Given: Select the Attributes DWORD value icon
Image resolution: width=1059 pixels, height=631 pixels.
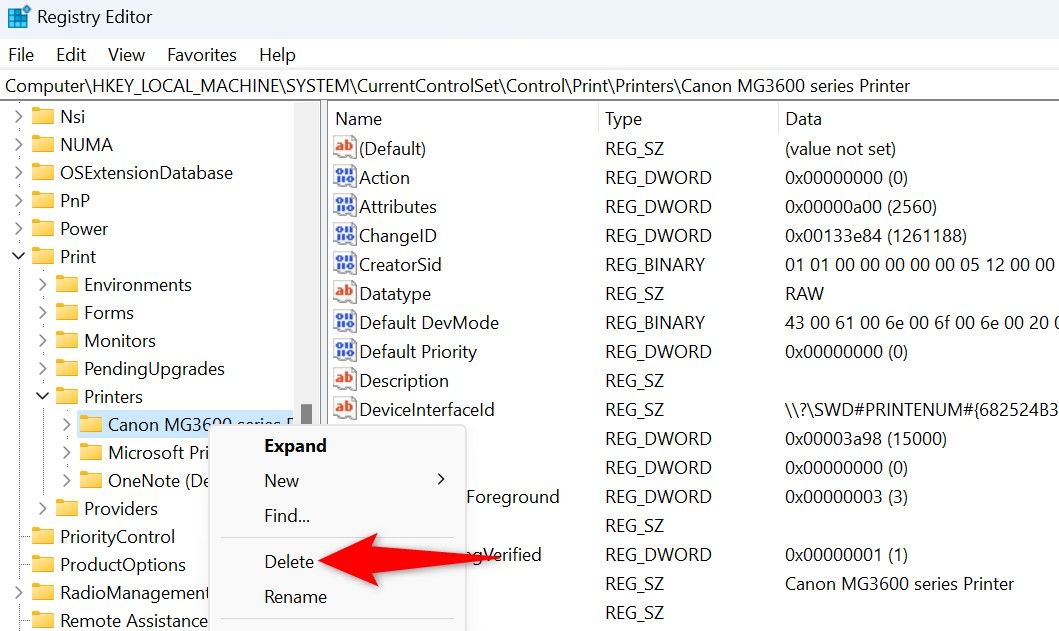Looking at the screenshot, I should (x=344, y=206).
